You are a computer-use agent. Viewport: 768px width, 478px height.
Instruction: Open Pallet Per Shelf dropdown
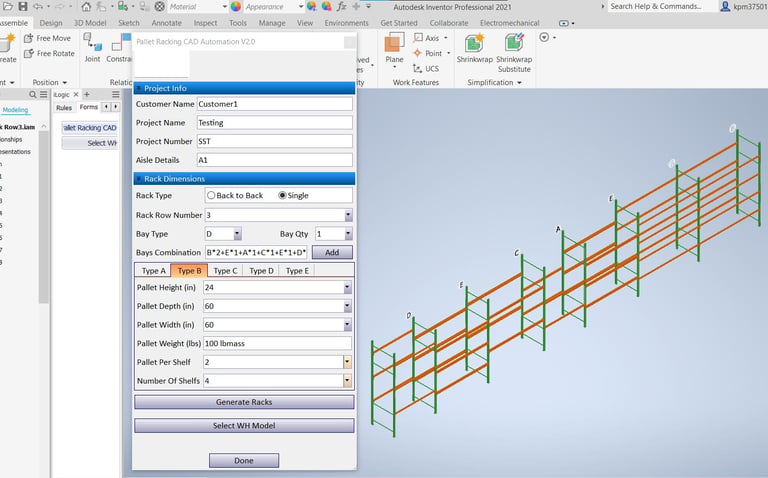click(x=347, y=362)
